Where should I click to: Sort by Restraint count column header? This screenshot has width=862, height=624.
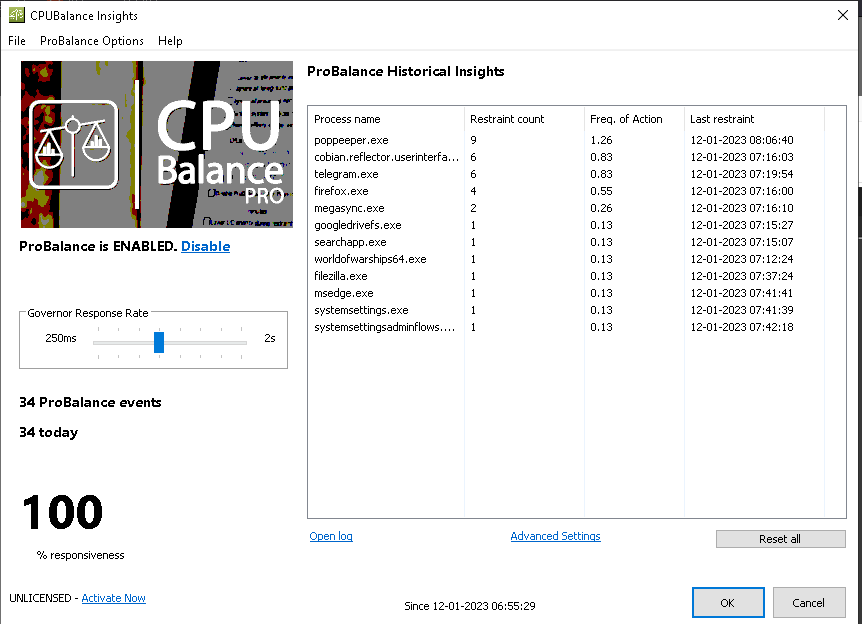point(524,119)
